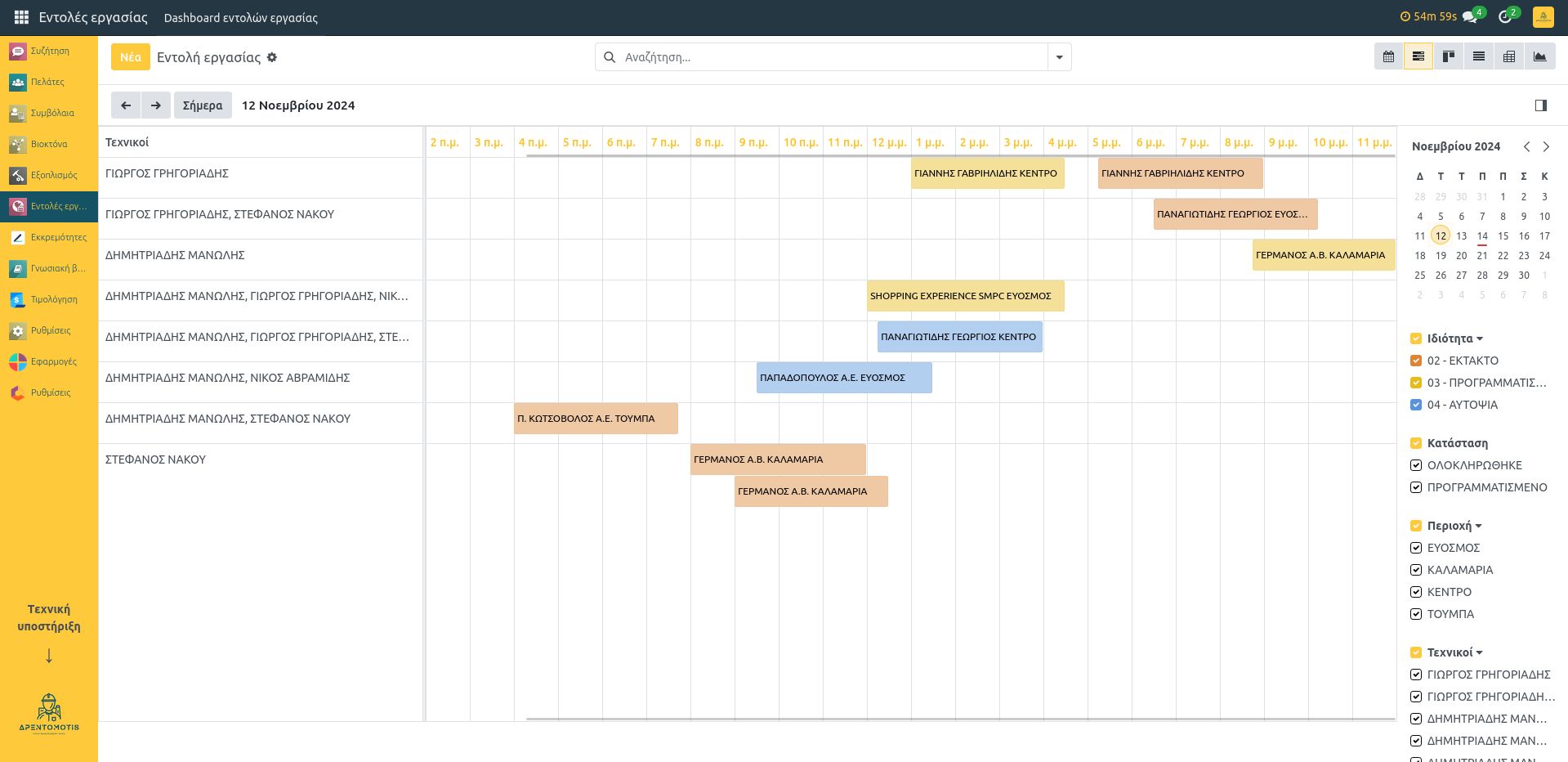Open Βιοκτόνα in the sidebar
Screen dimensions: 1568x762
pos(49,144)
